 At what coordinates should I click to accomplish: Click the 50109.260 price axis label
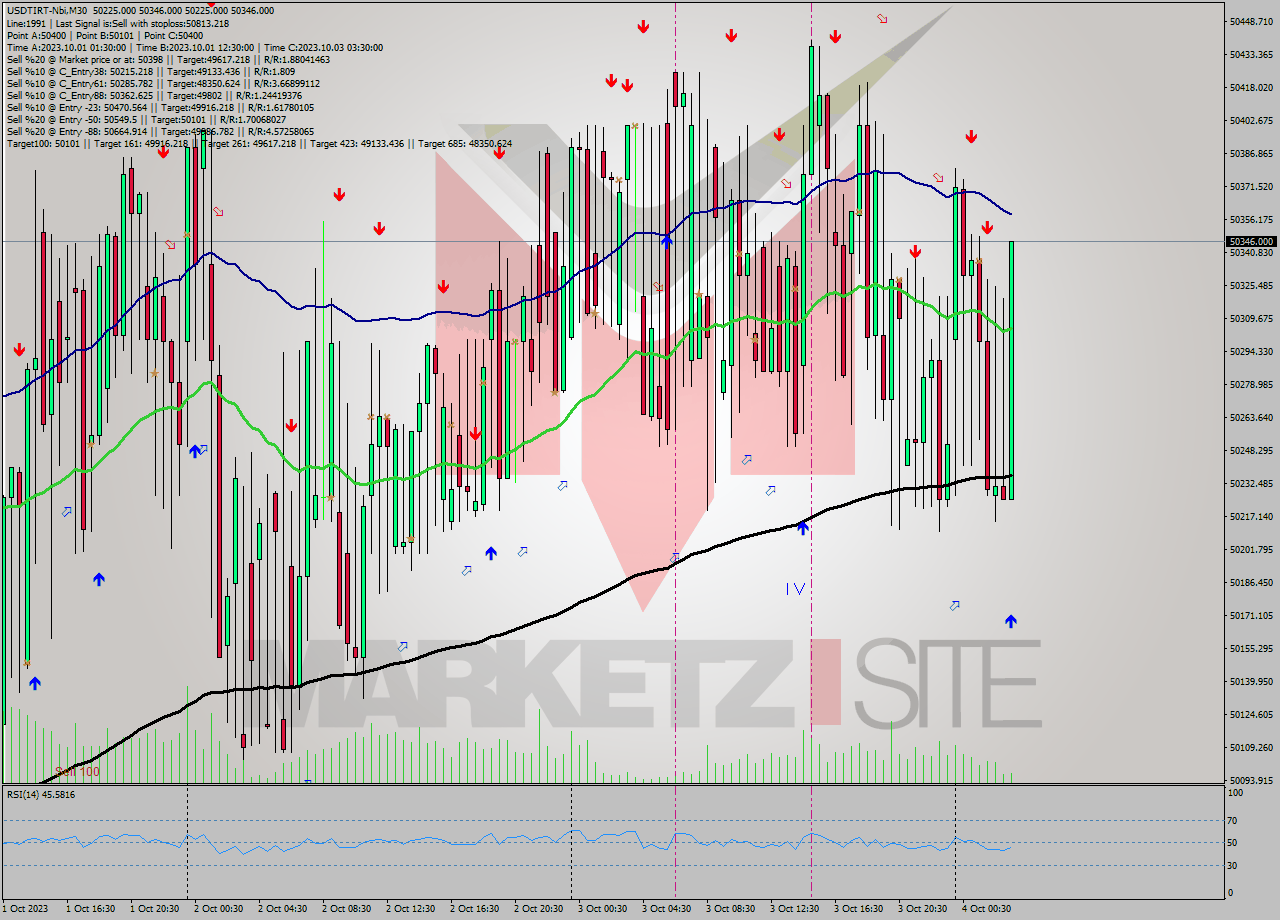coord(1250,747)
